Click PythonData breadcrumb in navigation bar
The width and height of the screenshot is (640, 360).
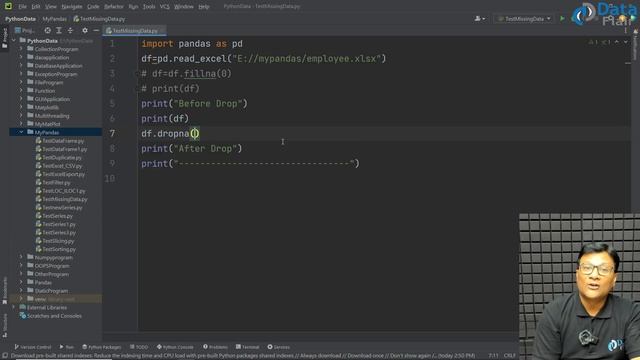20,19
